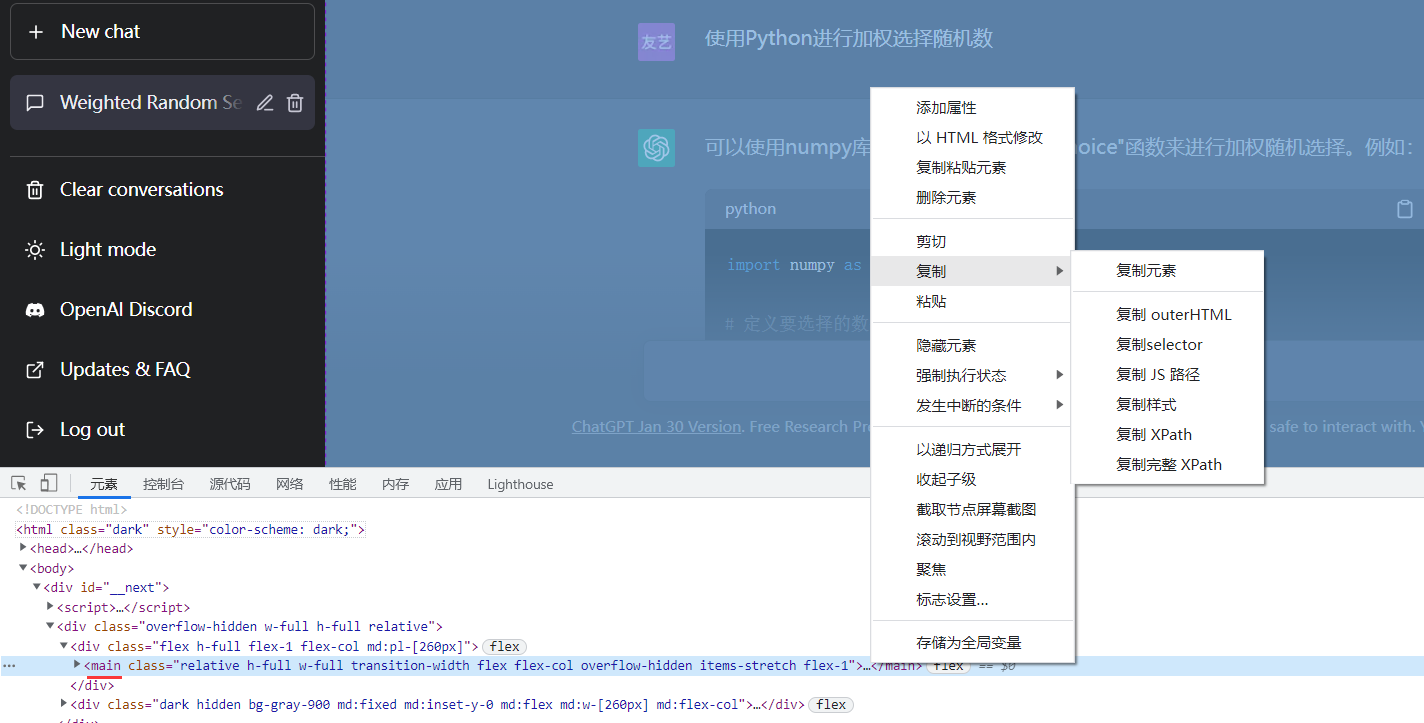Open the 性能 tab
The image size is (1424, 723).
click(343, 484)
